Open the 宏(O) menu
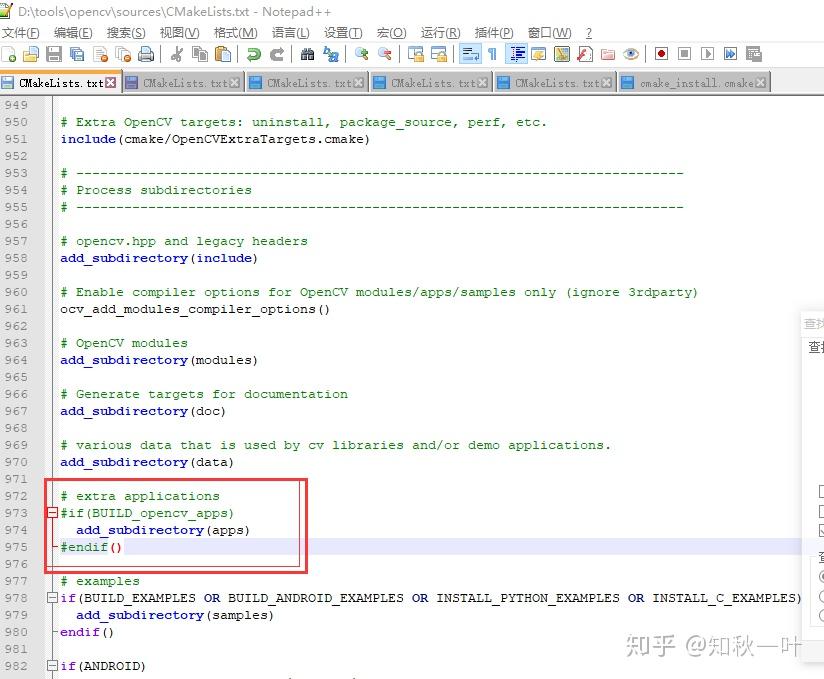The height and width of the screenshot is (679, 824). coord(392,33)
